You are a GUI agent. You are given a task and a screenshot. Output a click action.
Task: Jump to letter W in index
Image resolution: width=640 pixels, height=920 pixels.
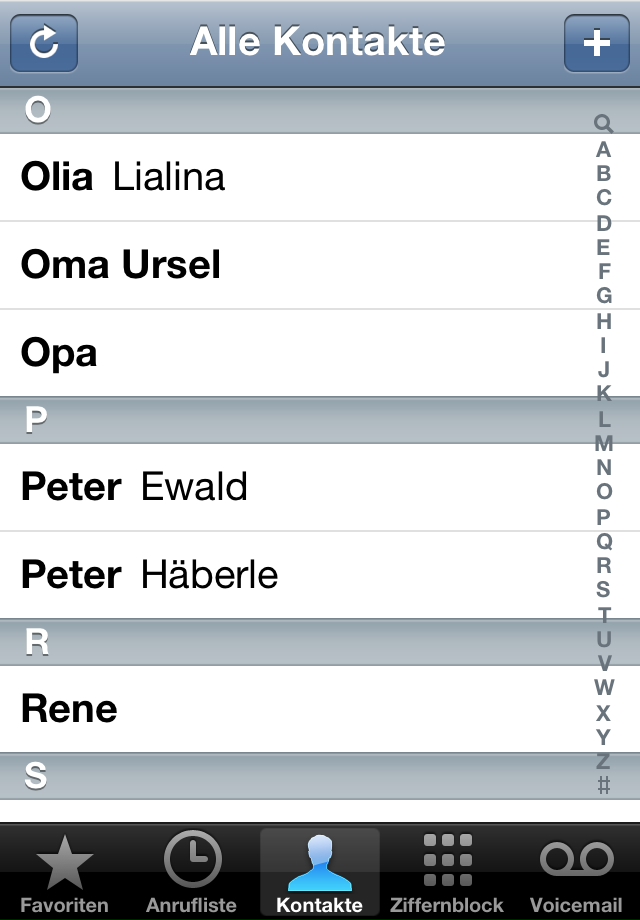604,687
